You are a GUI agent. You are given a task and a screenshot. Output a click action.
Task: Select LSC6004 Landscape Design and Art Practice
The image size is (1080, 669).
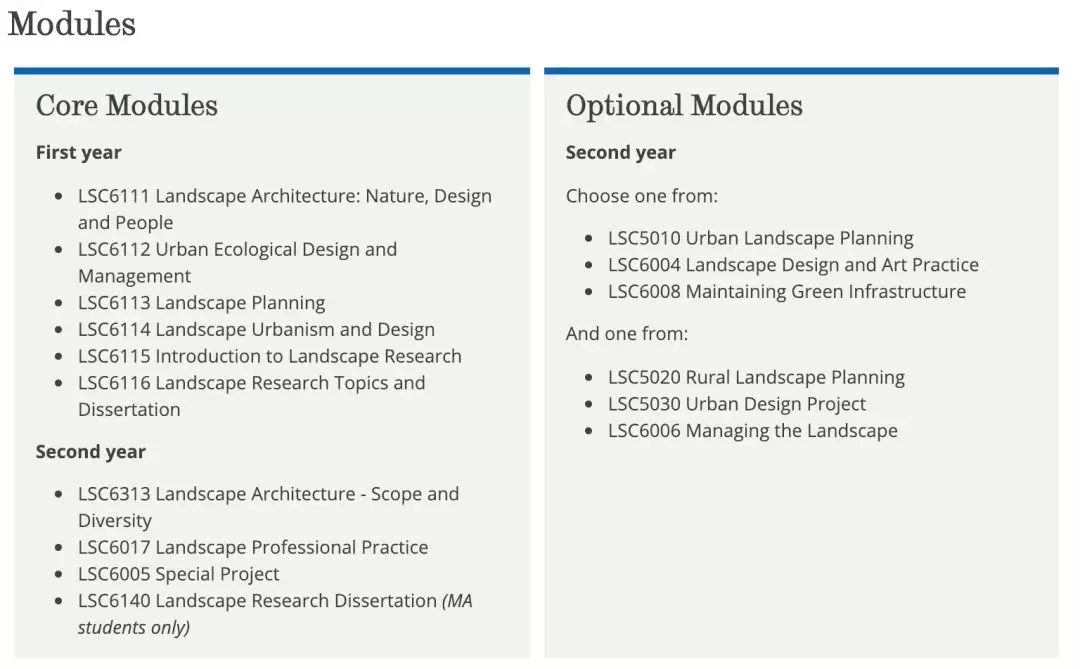click(793, 266)
